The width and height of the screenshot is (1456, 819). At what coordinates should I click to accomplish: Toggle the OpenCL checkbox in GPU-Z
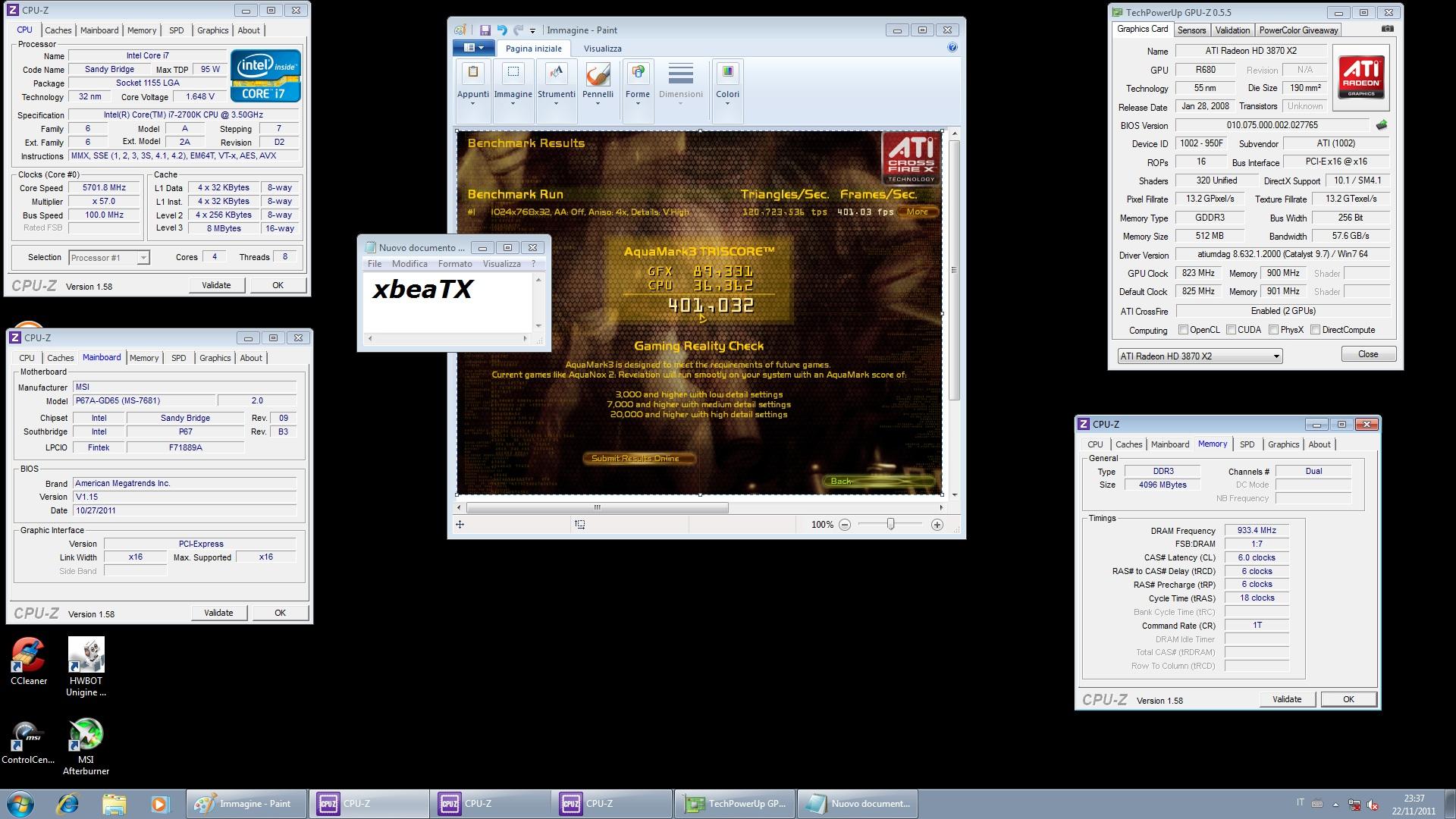(x=1183, y=330)
